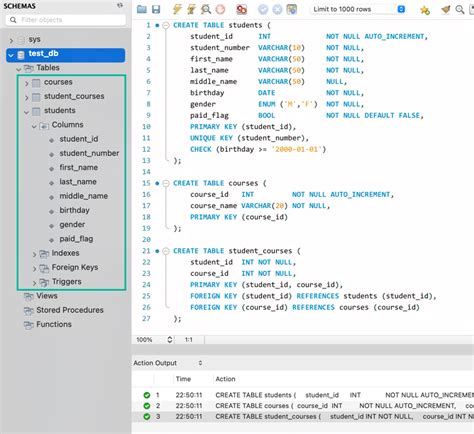Click the Time column header
The width and height of the screenshot is (474, 434).
(x=183, y=379)
